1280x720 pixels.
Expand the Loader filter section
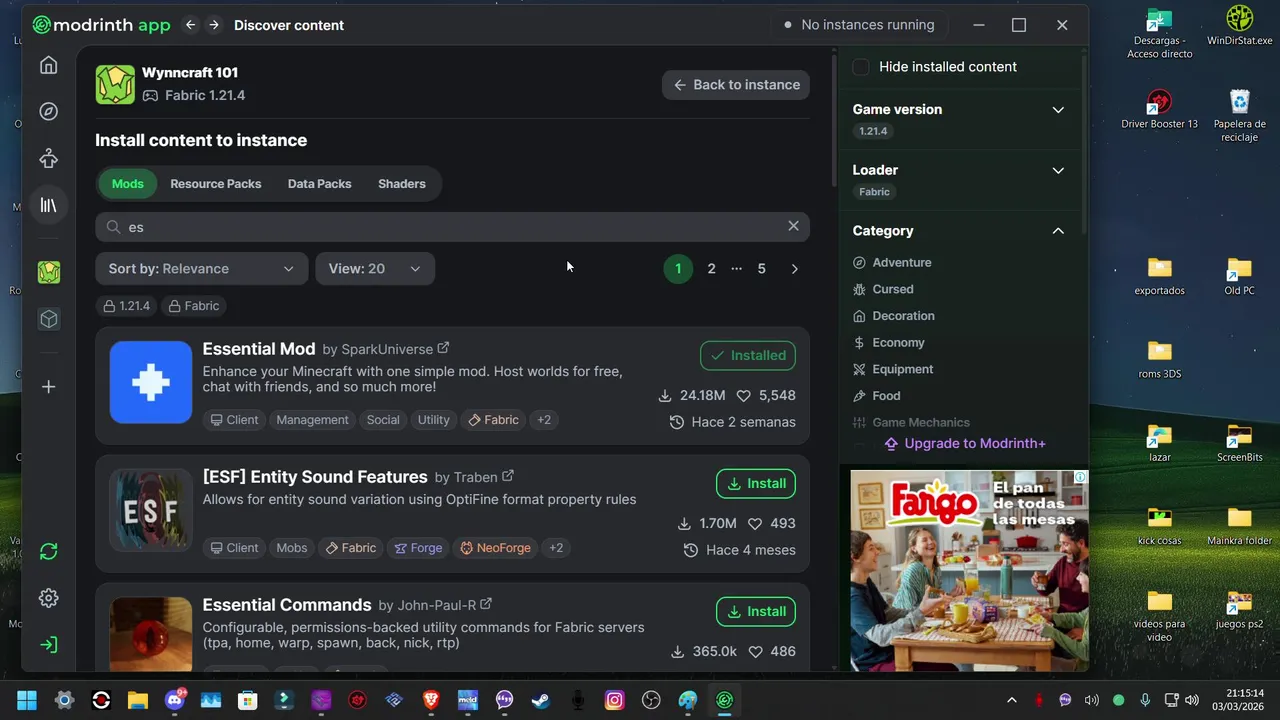point(1058,170)
